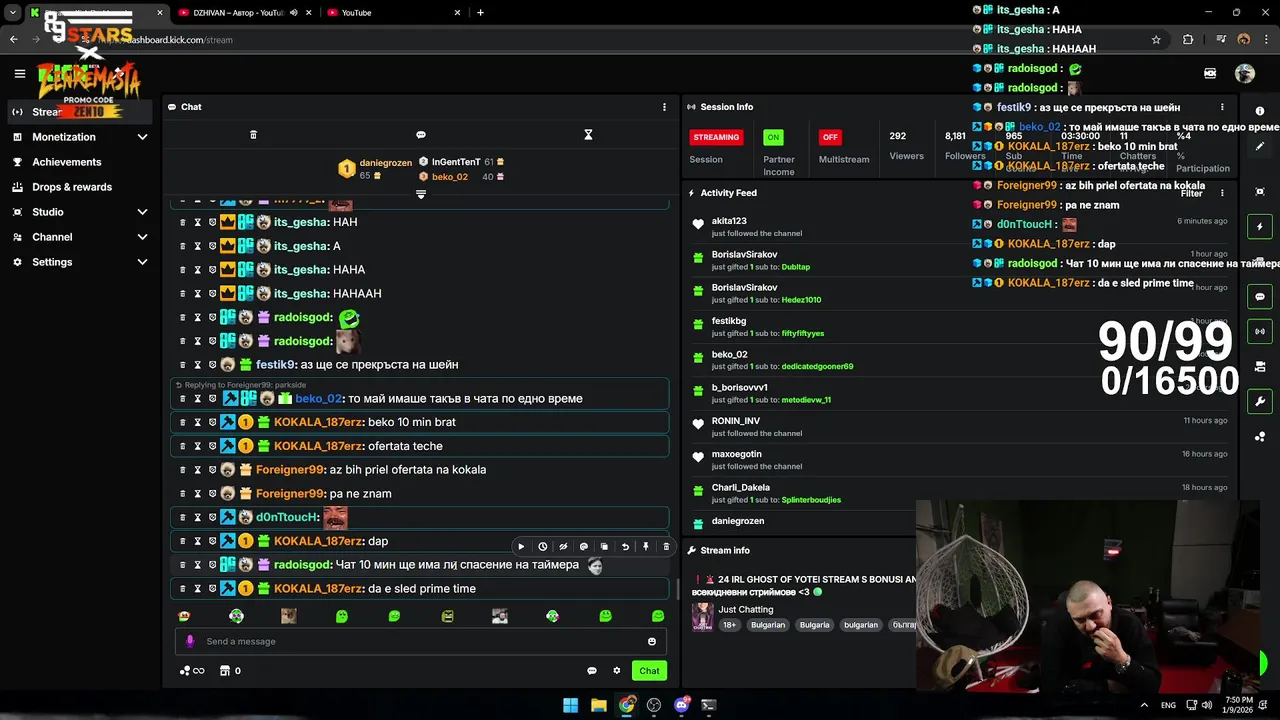The height and width of the screenshot is (720, 1280).
Task: Click the InGentTenT leaderboard name
Action: 456,162
